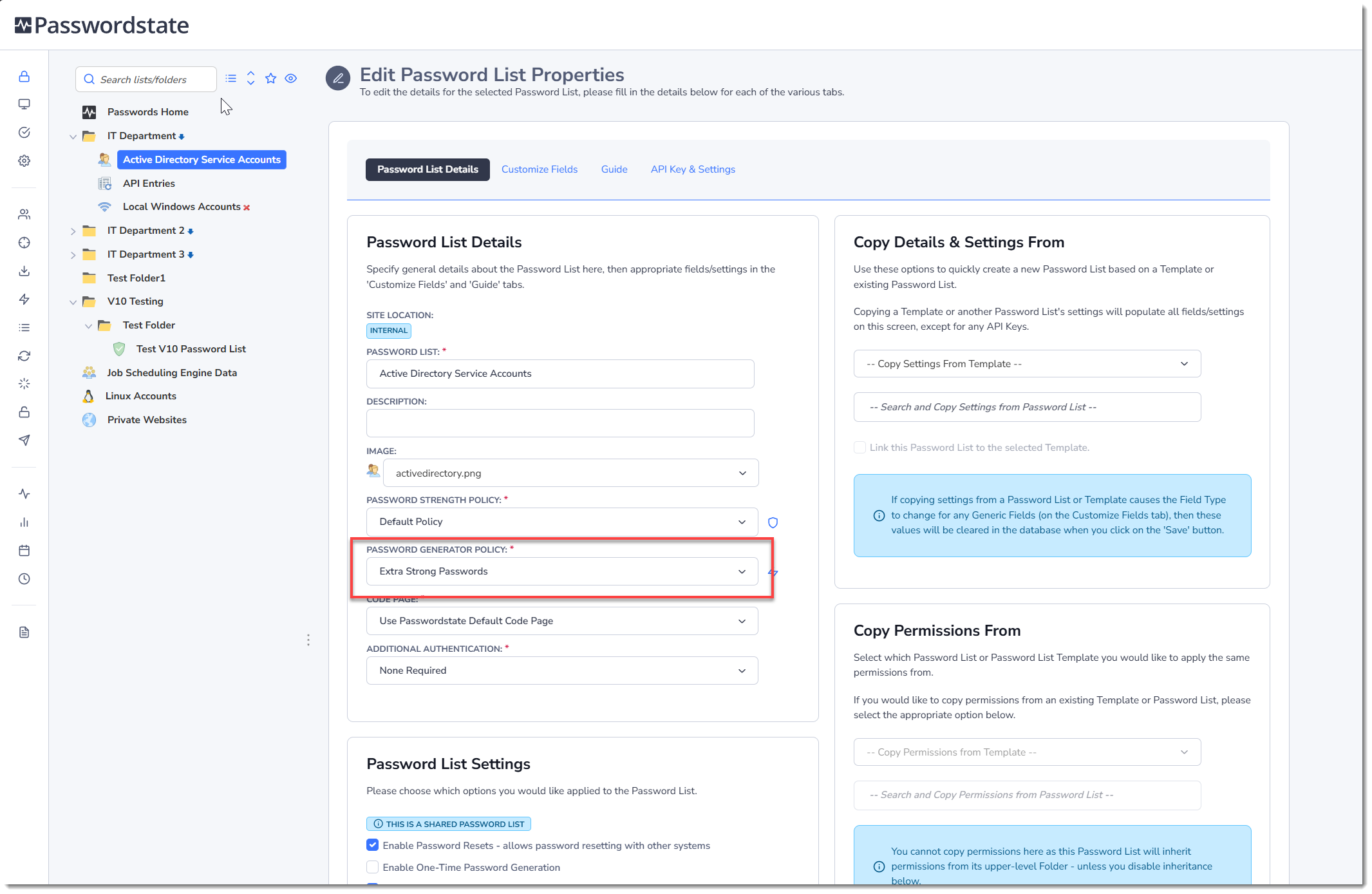
Task: Enable One-Time Password Generation checkbox
Action: point(372,867)
